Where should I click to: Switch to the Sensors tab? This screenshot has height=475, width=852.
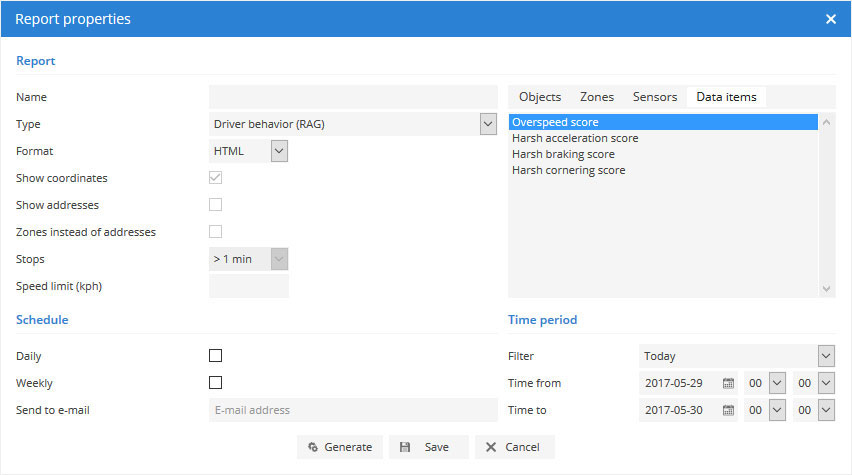[655, 97]
